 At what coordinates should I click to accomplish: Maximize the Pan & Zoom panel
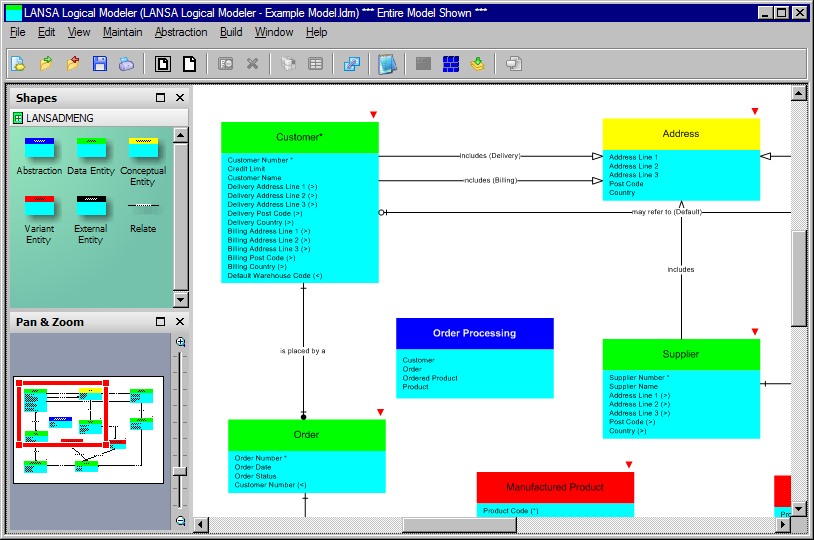(160, 322)
